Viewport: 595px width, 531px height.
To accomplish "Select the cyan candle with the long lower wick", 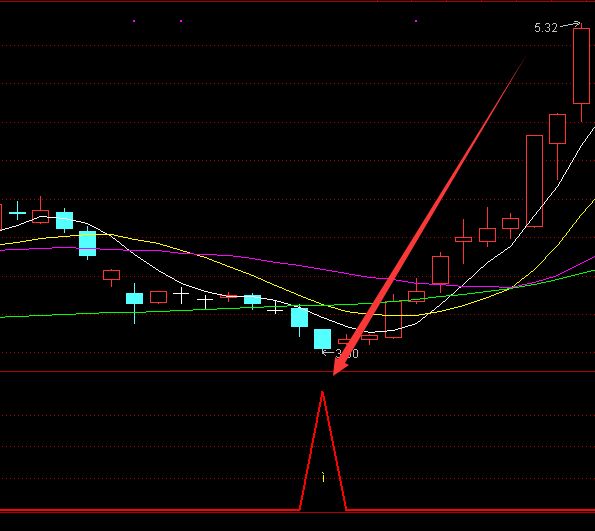I will coord(134,302).
